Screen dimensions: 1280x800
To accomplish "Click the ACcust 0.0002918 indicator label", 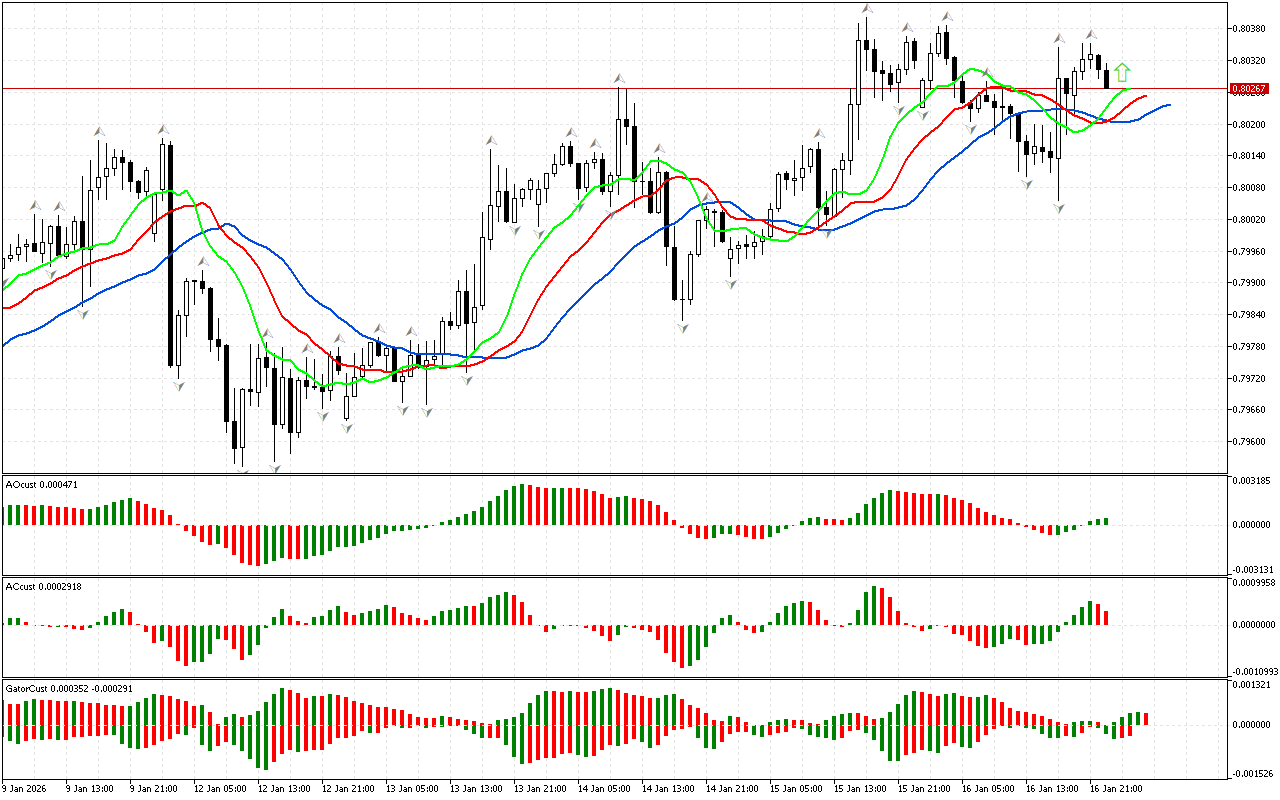I will click(x=43, y=586).
